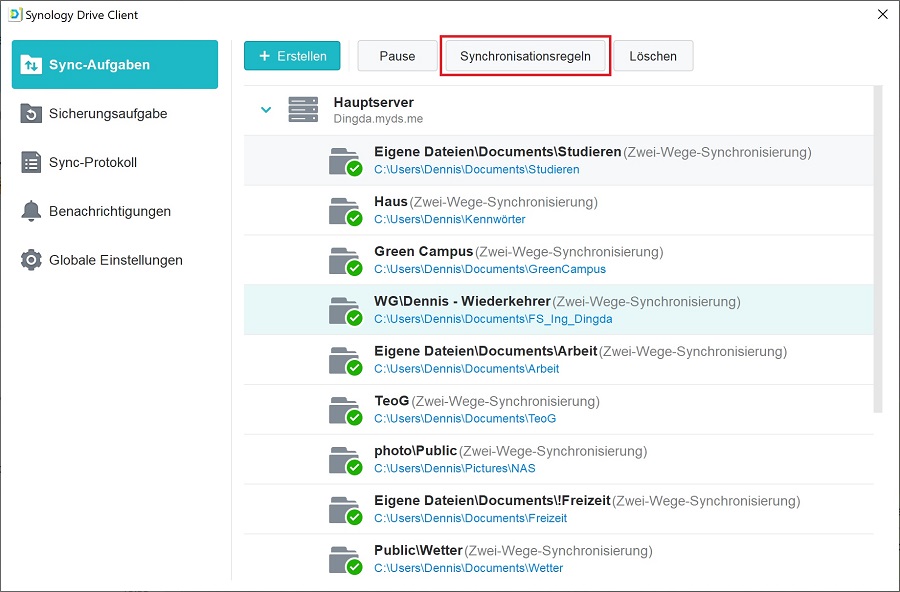This screenshot has width=900, height=592.
Task: Click the Sync-Protokoll log icon
Action: (31, 162)
